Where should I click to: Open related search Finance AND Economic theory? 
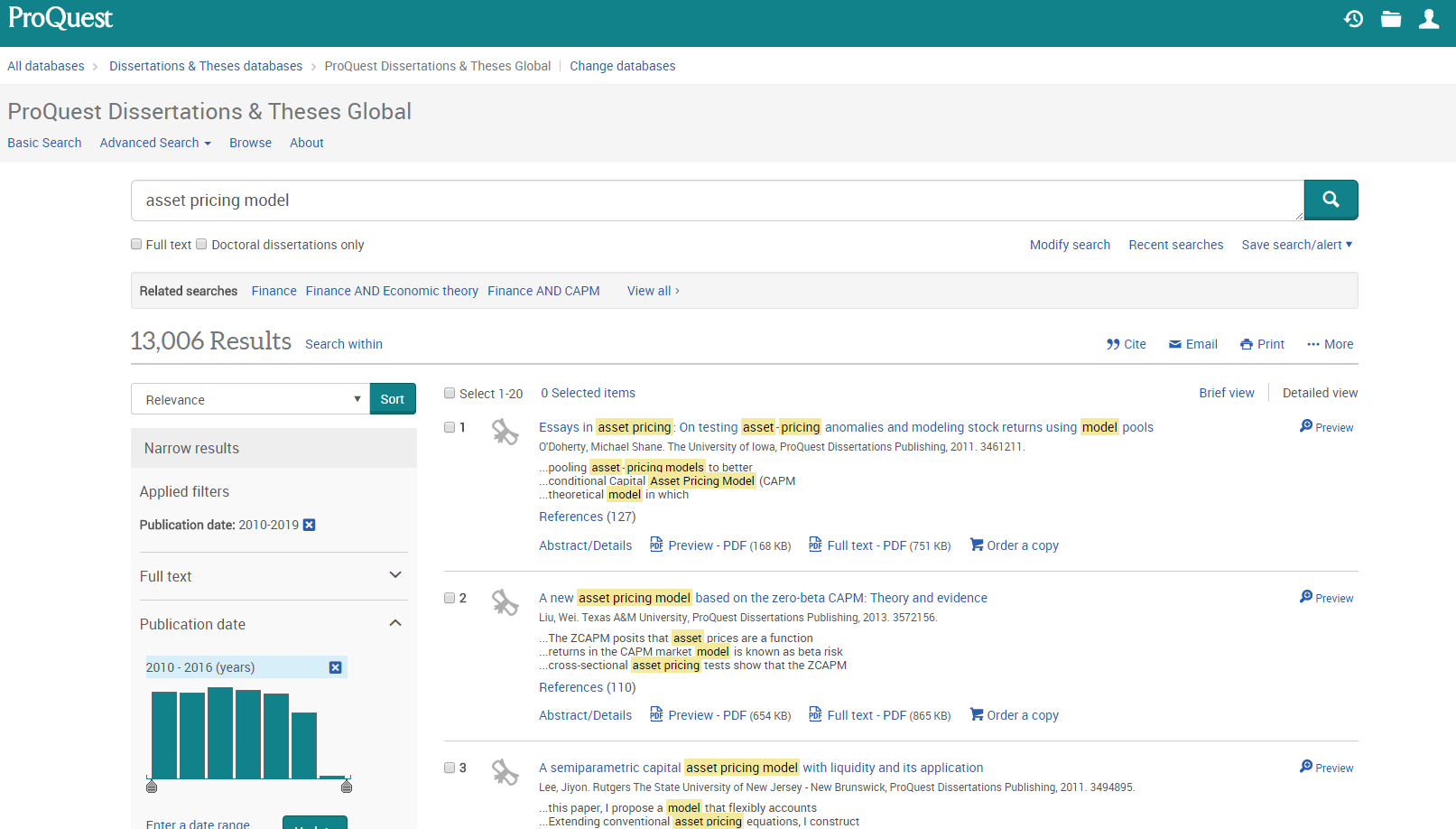(x=392, y=291)
